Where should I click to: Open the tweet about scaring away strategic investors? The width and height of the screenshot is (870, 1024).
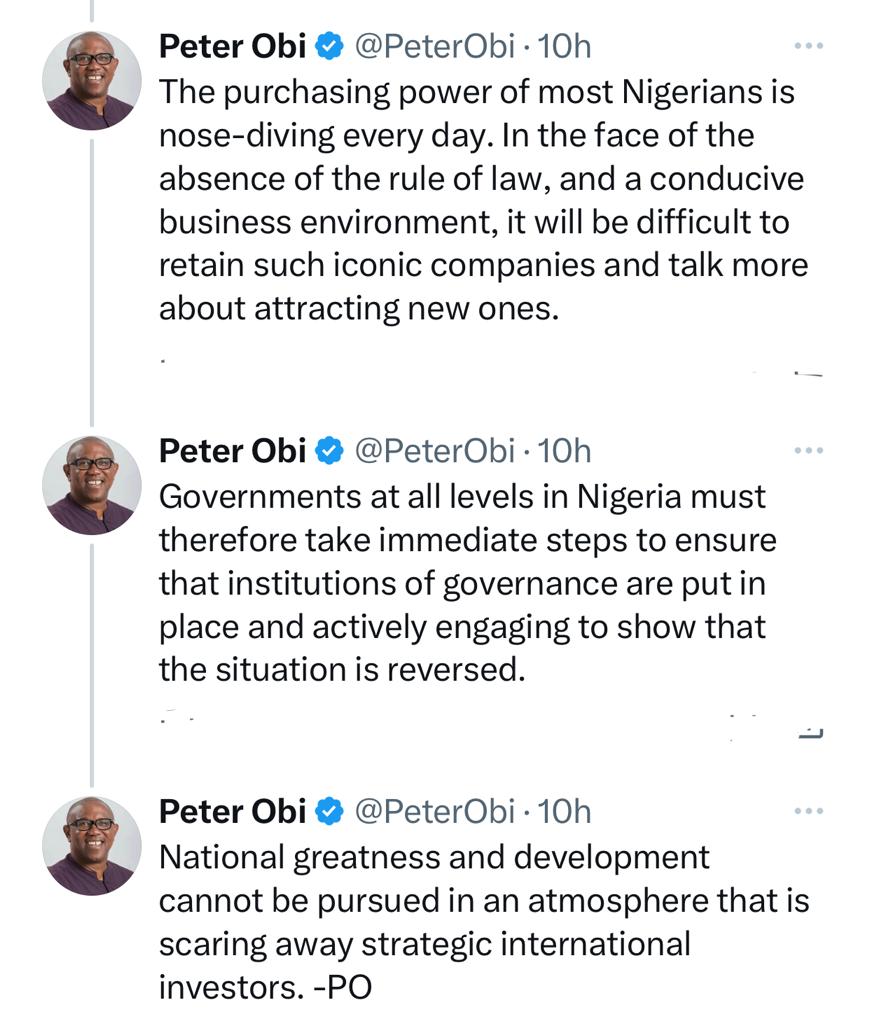pyautogui.click(x=480, y=920)
